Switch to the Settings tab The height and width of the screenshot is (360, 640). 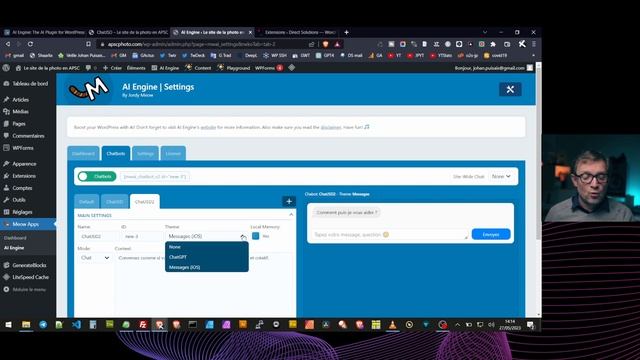145,153
